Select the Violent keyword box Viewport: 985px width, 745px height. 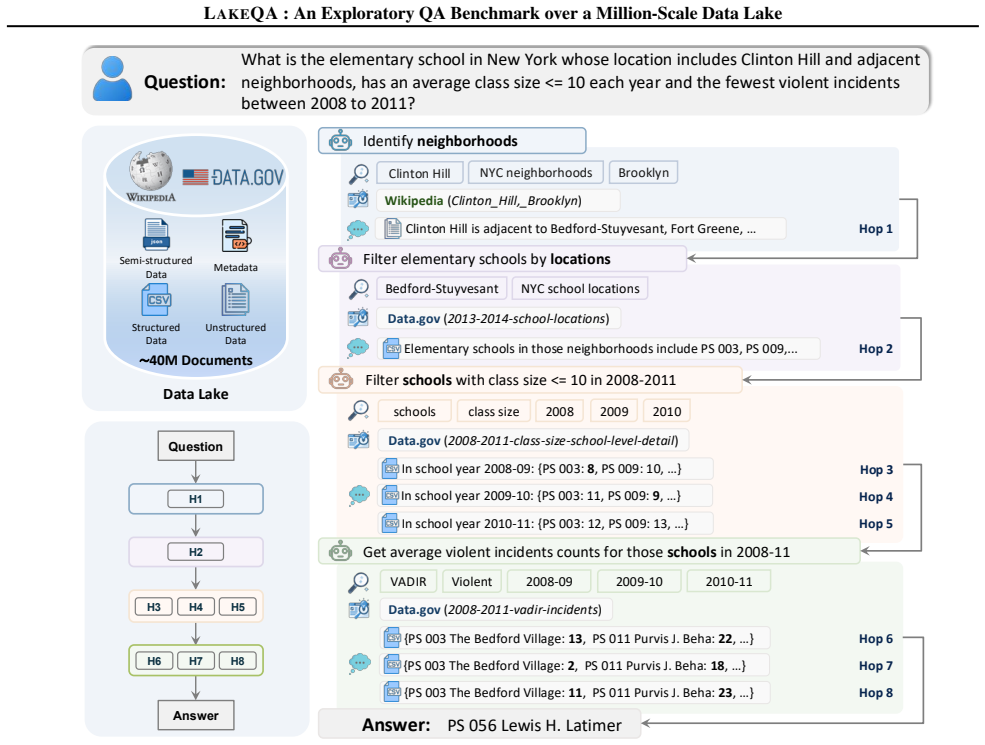[x=472, y=582]
